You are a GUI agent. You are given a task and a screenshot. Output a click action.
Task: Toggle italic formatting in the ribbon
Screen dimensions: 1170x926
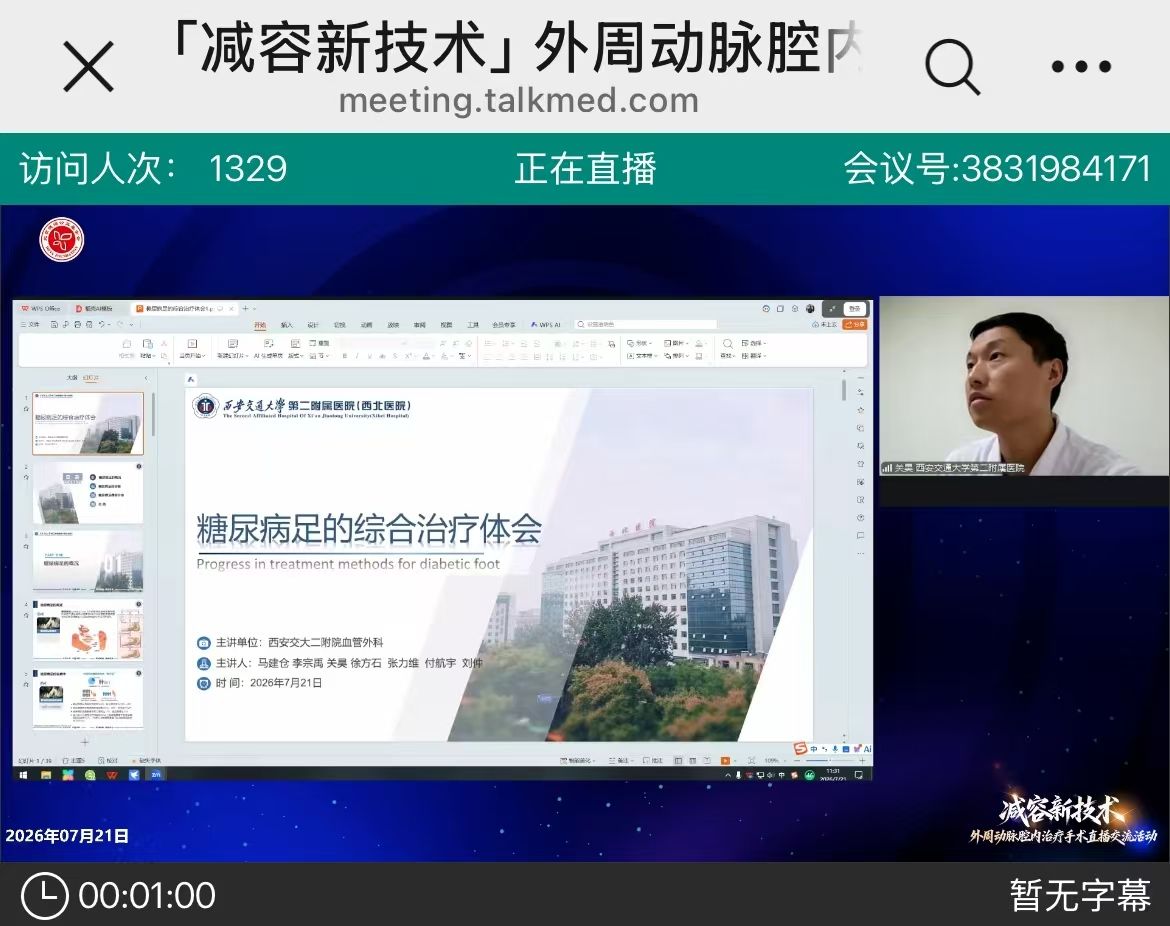point(357,356)
